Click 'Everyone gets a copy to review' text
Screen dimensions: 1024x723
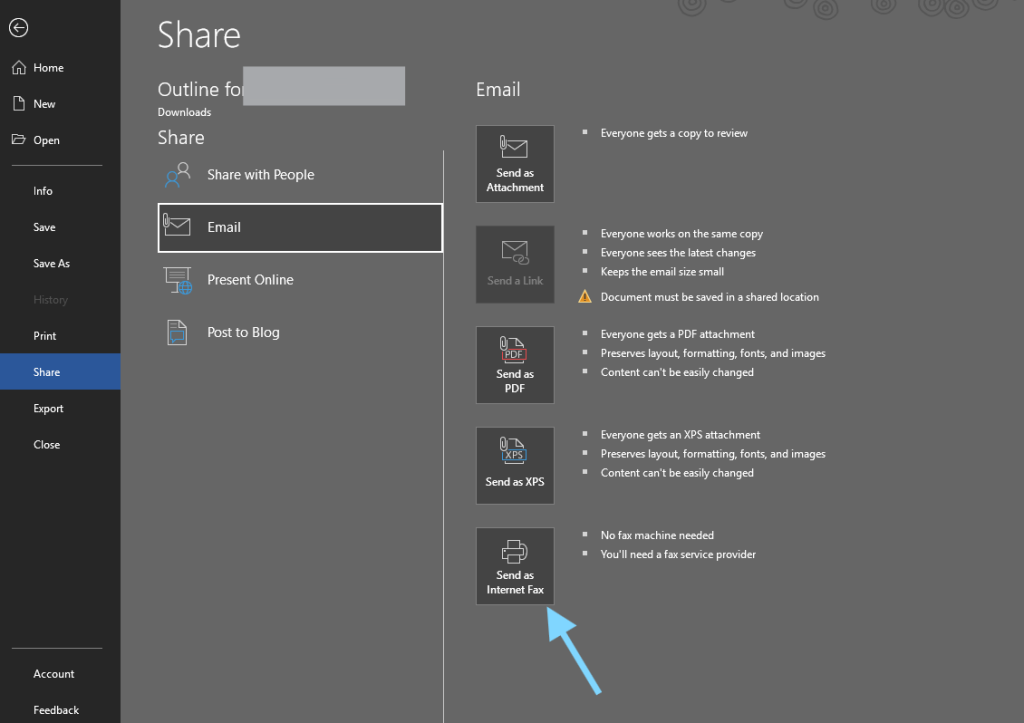pyautogui.click(x=674, y=133)
